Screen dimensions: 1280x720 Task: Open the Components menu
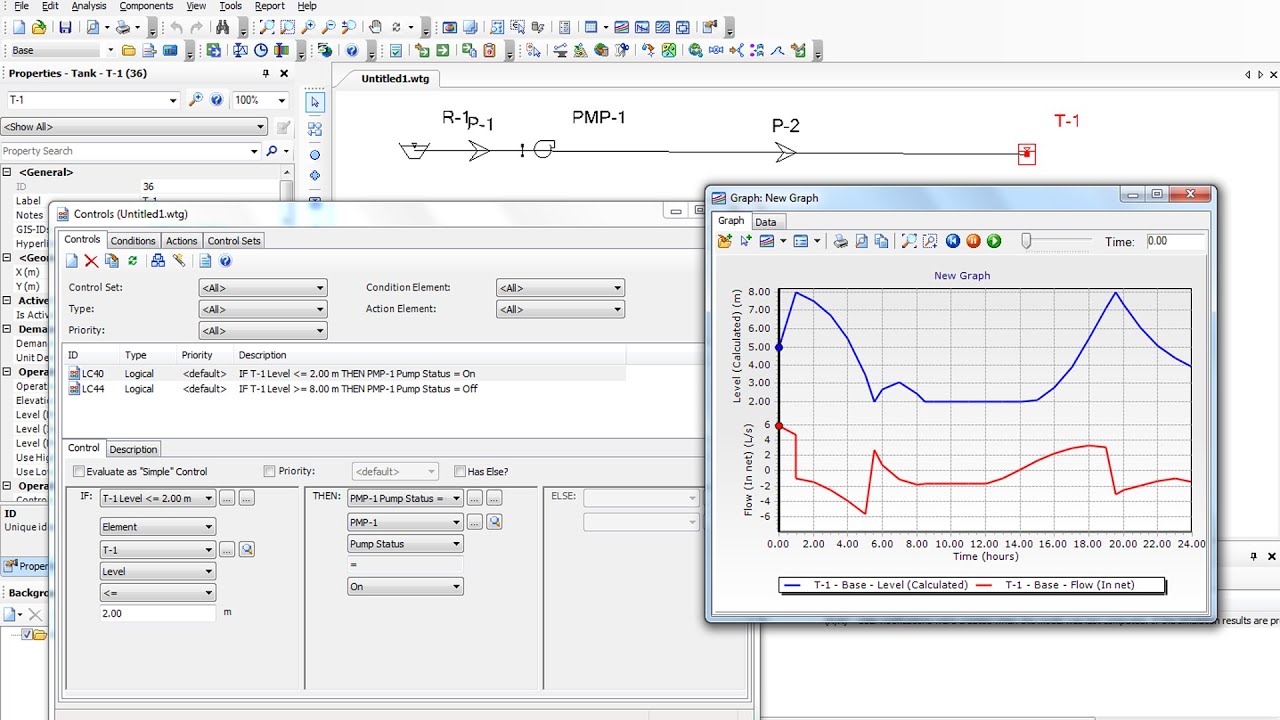pos(146,6)
